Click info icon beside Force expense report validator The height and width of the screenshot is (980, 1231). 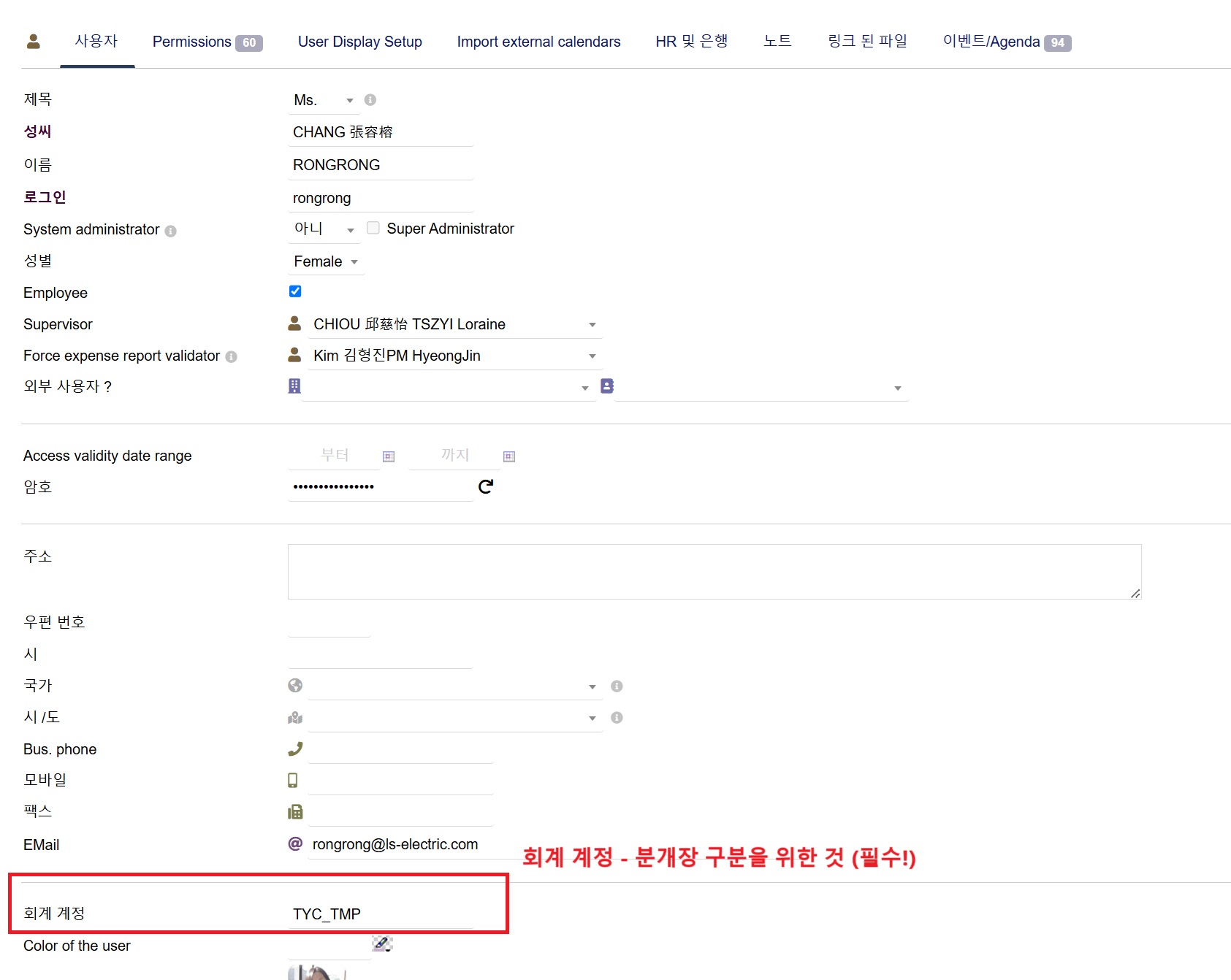(231, 357)
